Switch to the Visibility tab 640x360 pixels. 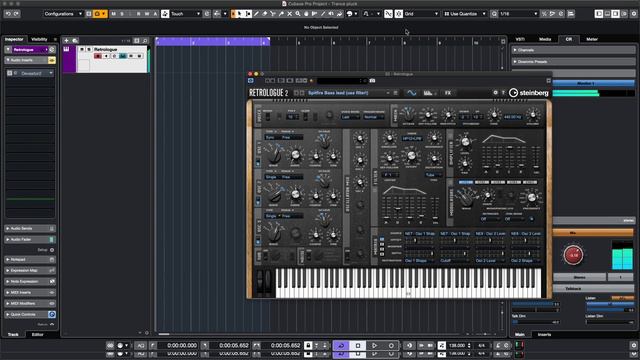pos(39,39)
